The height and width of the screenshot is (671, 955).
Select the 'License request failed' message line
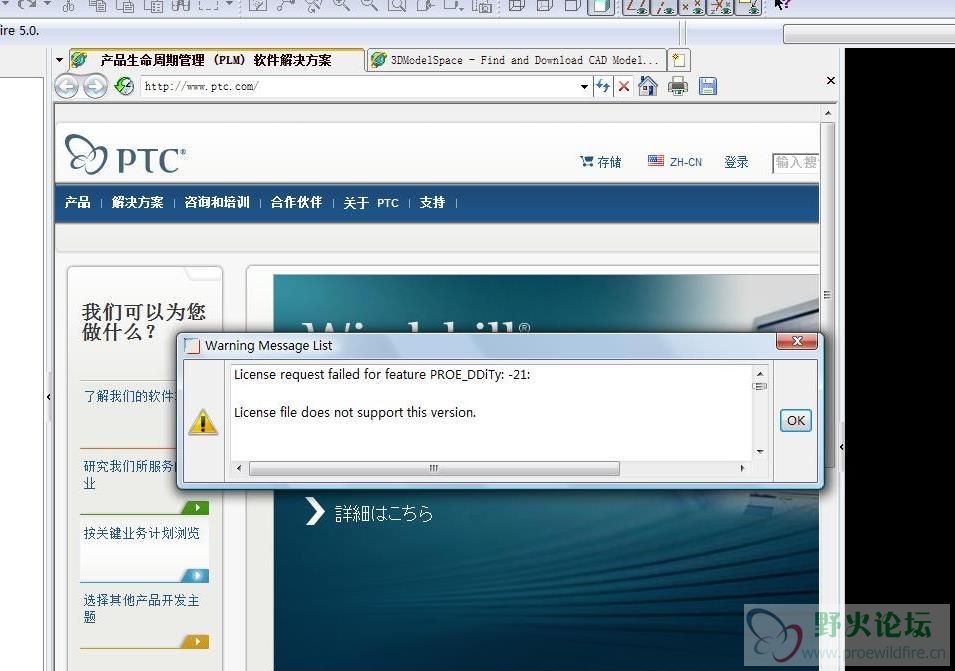[x=382, y=374]
